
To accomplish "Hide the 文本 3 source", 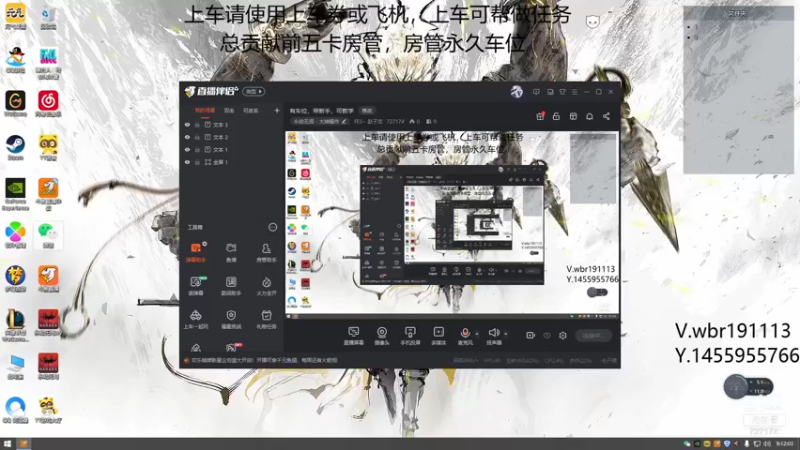I will point(187,124).
